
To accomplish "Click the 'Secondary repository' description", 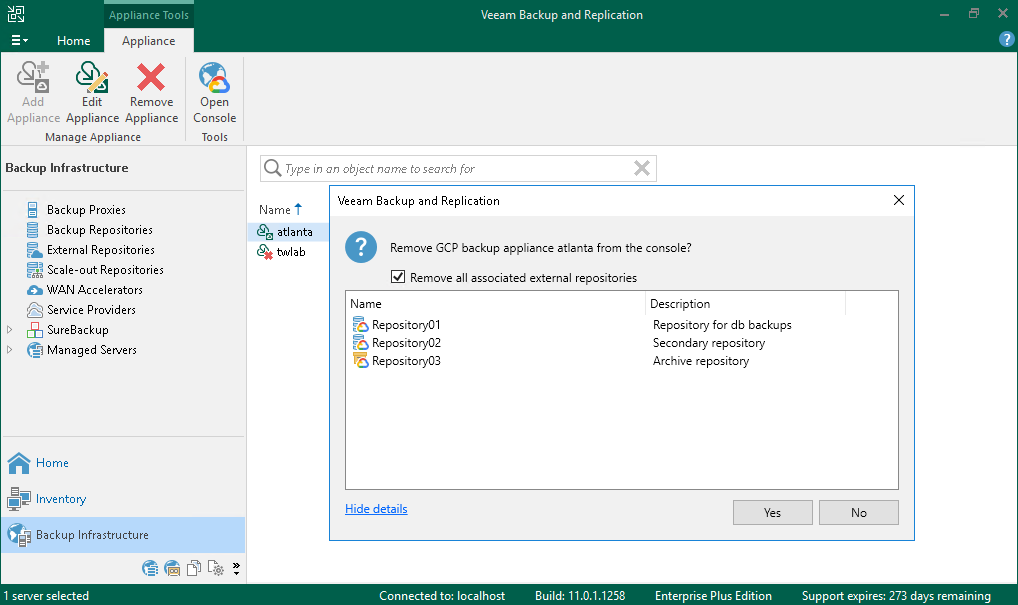I will point(709,343).
